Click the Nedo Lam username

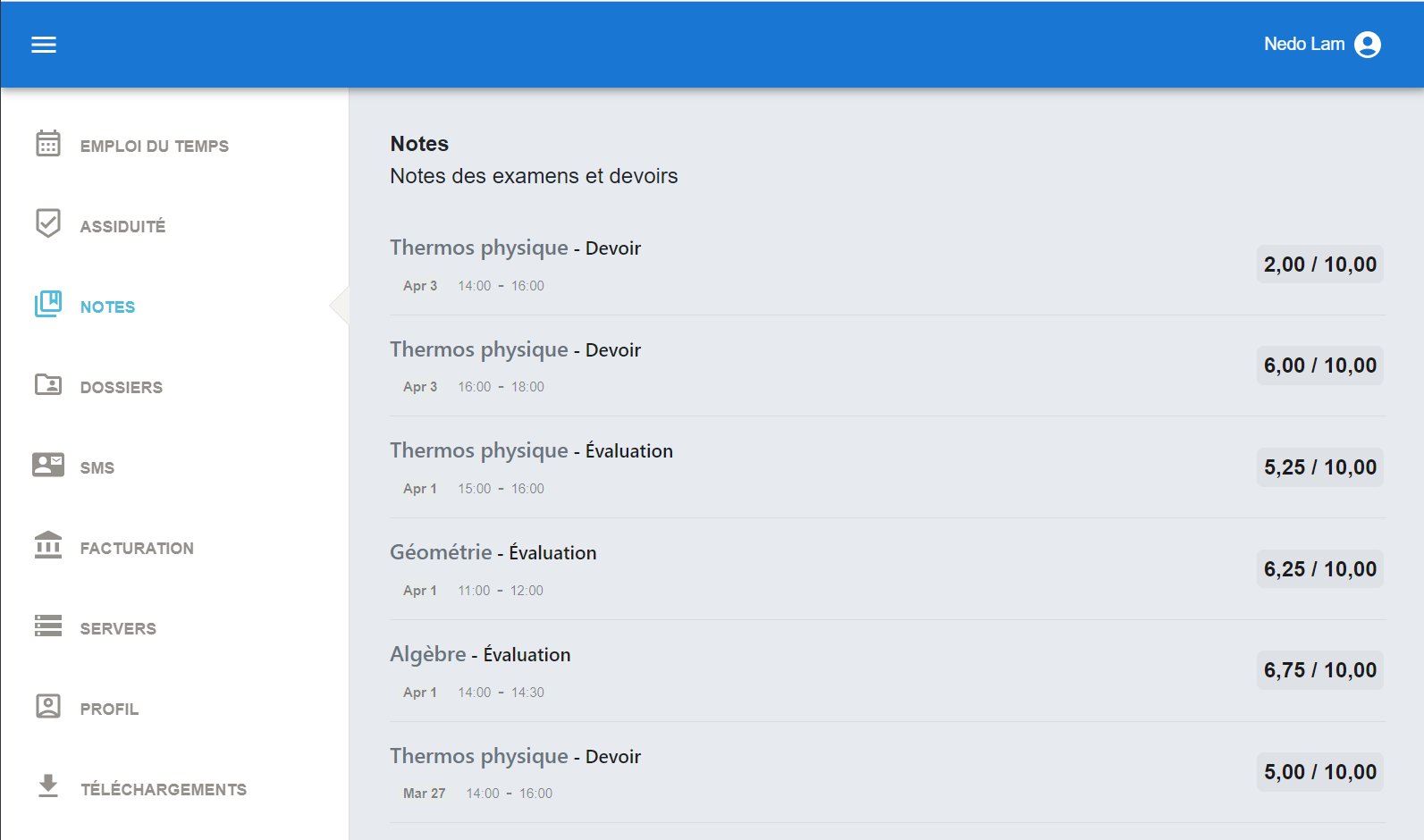1303,45
